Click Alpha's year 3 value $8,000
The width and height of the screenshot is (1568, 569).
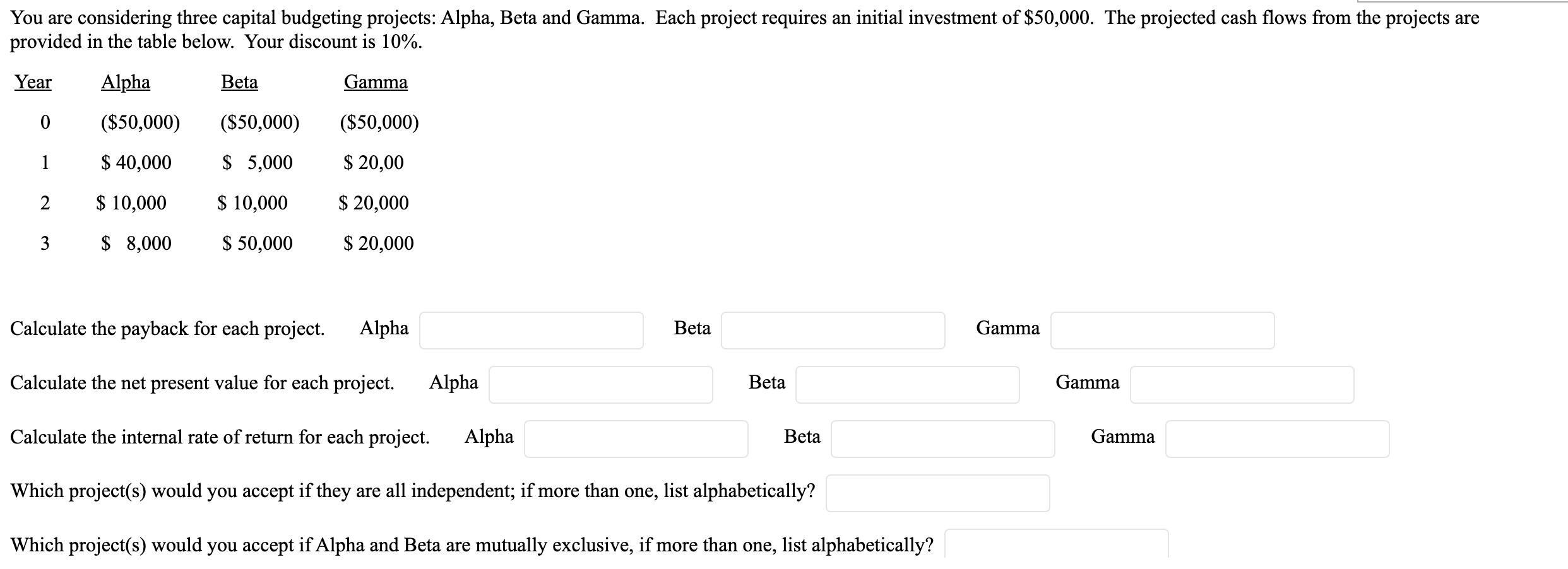[x=136, y=243]
